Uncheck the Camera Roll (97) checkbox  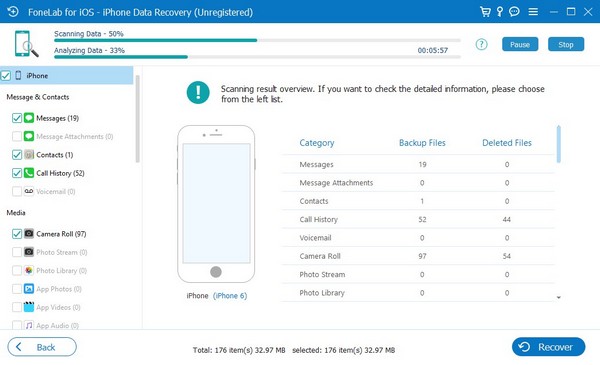tap(16, 234)
